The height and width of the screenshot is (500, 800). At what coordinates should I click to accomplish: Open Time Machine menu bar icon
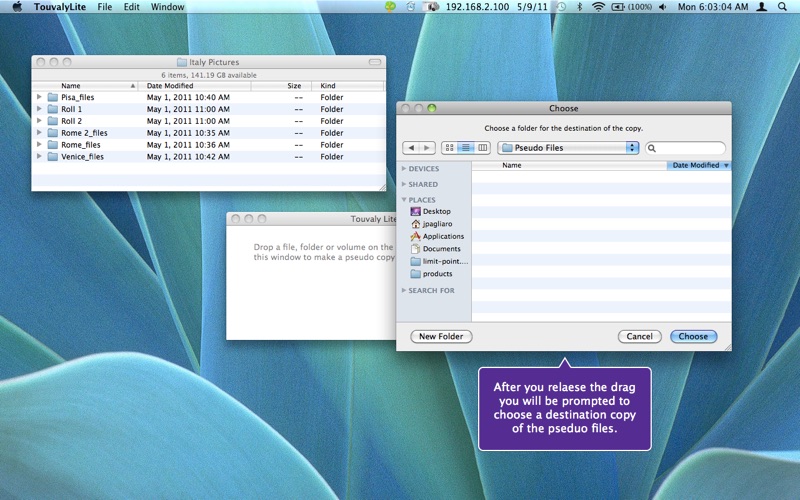[561, 7]
